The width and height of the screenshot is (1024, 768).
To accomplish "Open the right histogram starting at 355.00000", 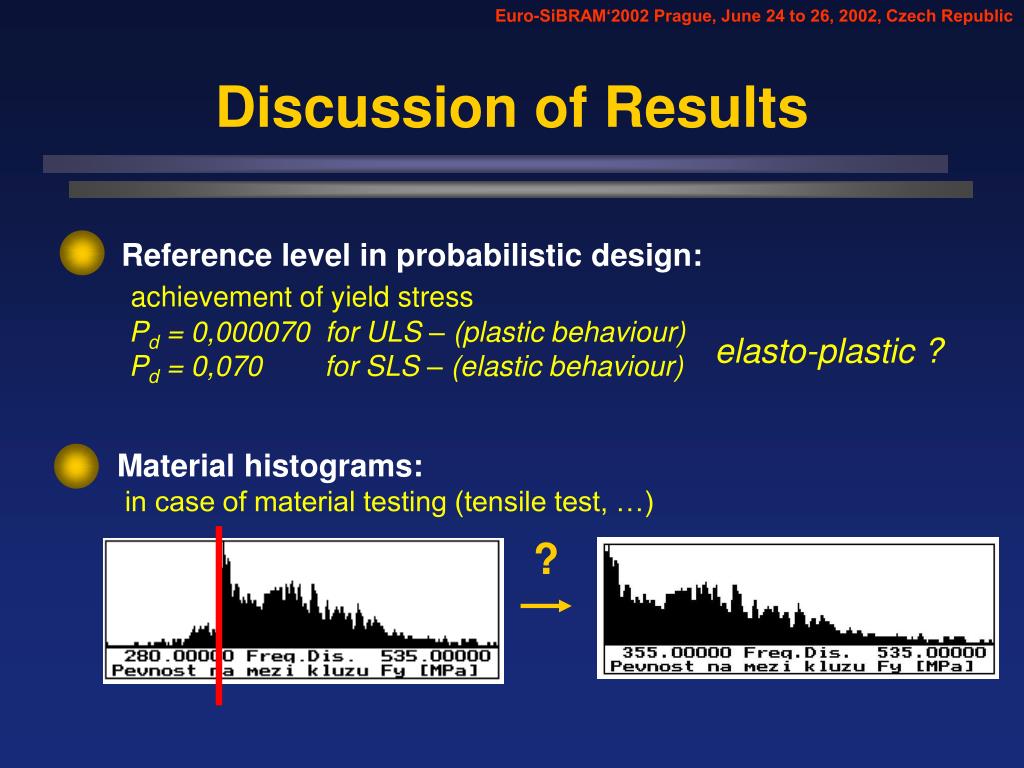I will [798, 608].
